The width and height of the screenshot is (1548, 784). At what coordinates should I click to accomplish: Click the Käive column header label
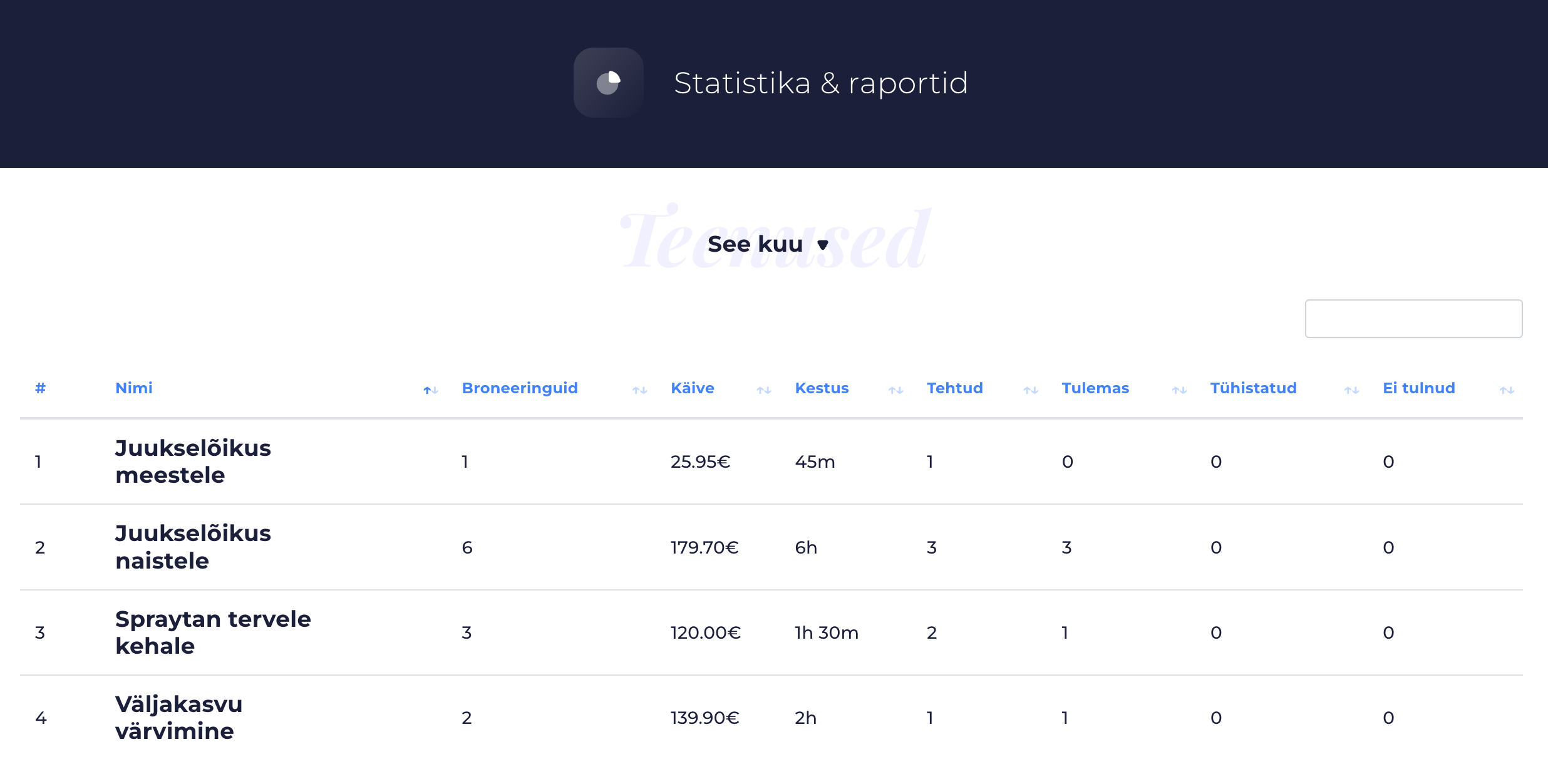tap(692, 388)
